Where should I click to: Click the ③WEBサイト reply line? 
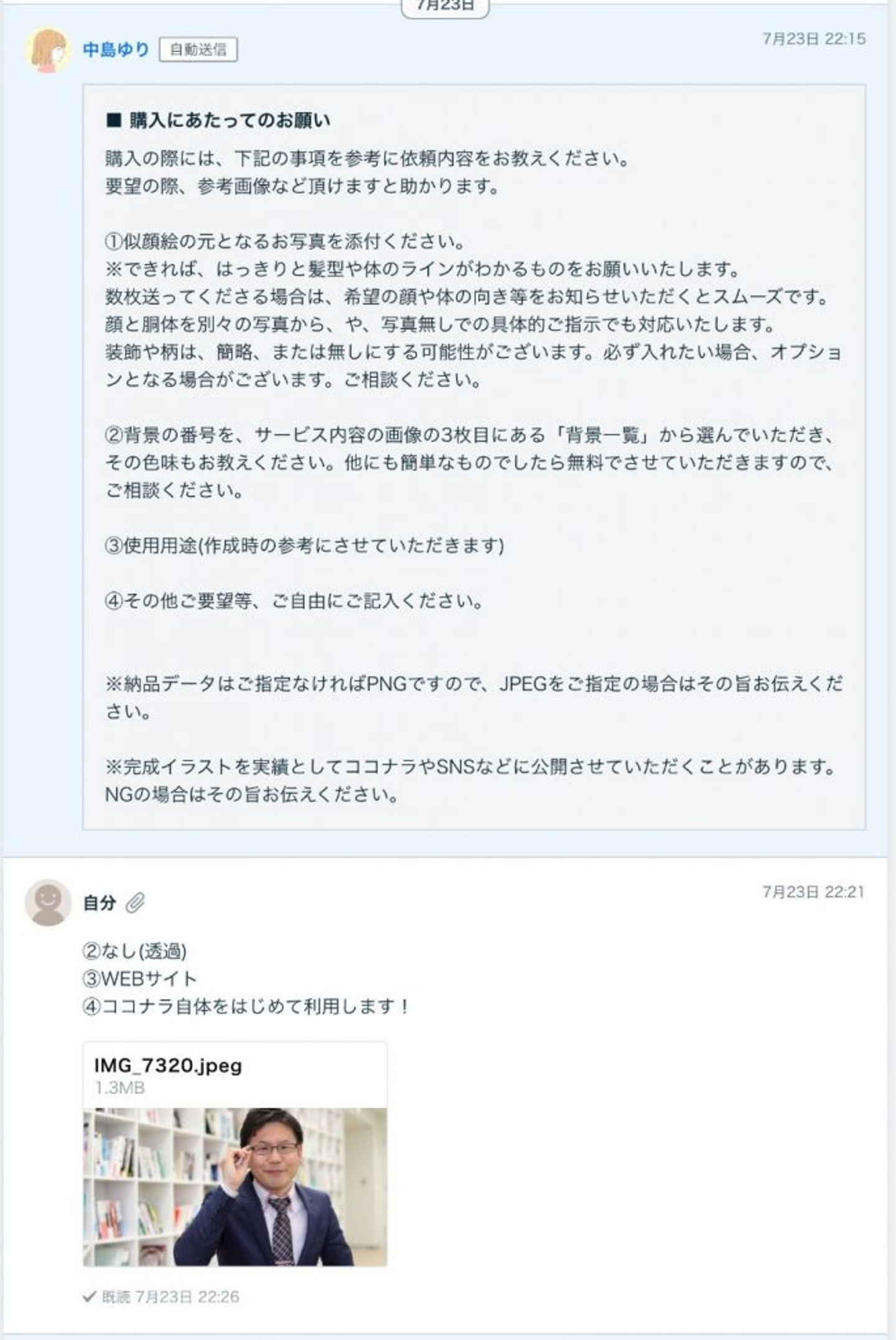[139, 978]
